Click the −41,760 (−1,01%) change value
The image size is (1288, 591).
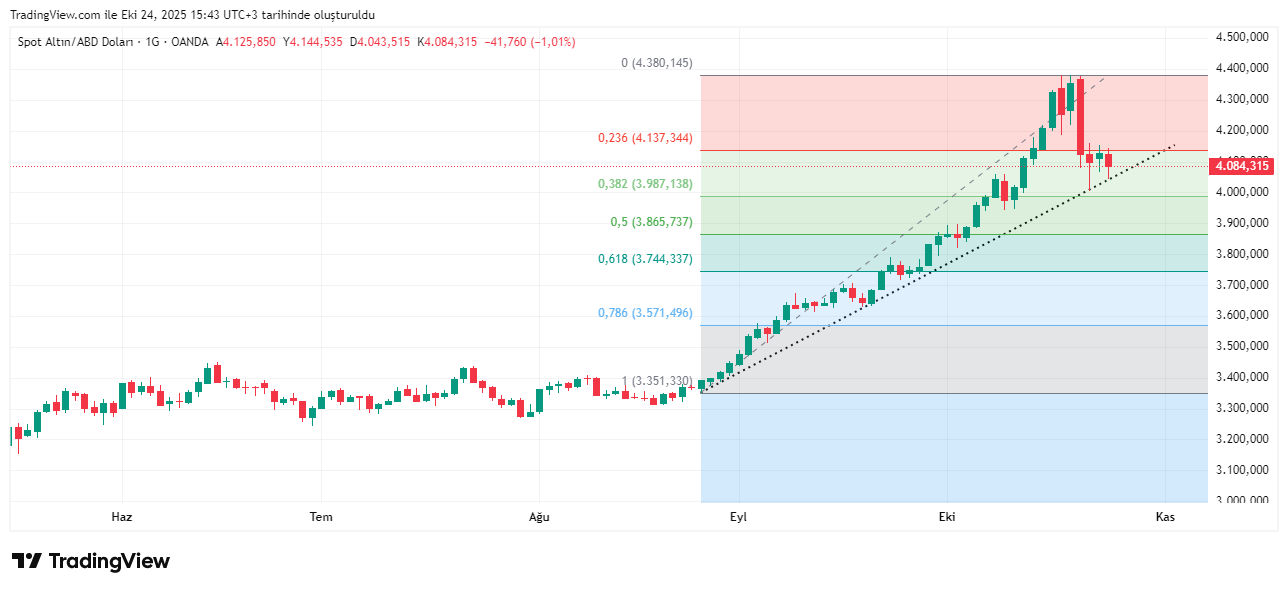tap(530, 42)
